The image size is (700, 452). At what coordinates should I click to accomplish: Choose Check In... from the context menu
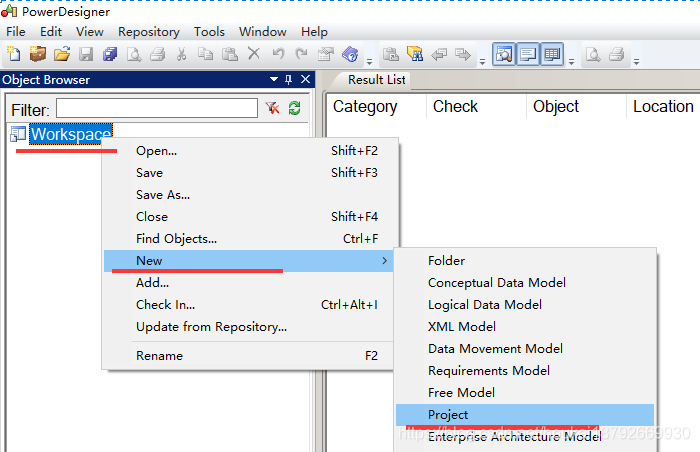tap(249, 305)
